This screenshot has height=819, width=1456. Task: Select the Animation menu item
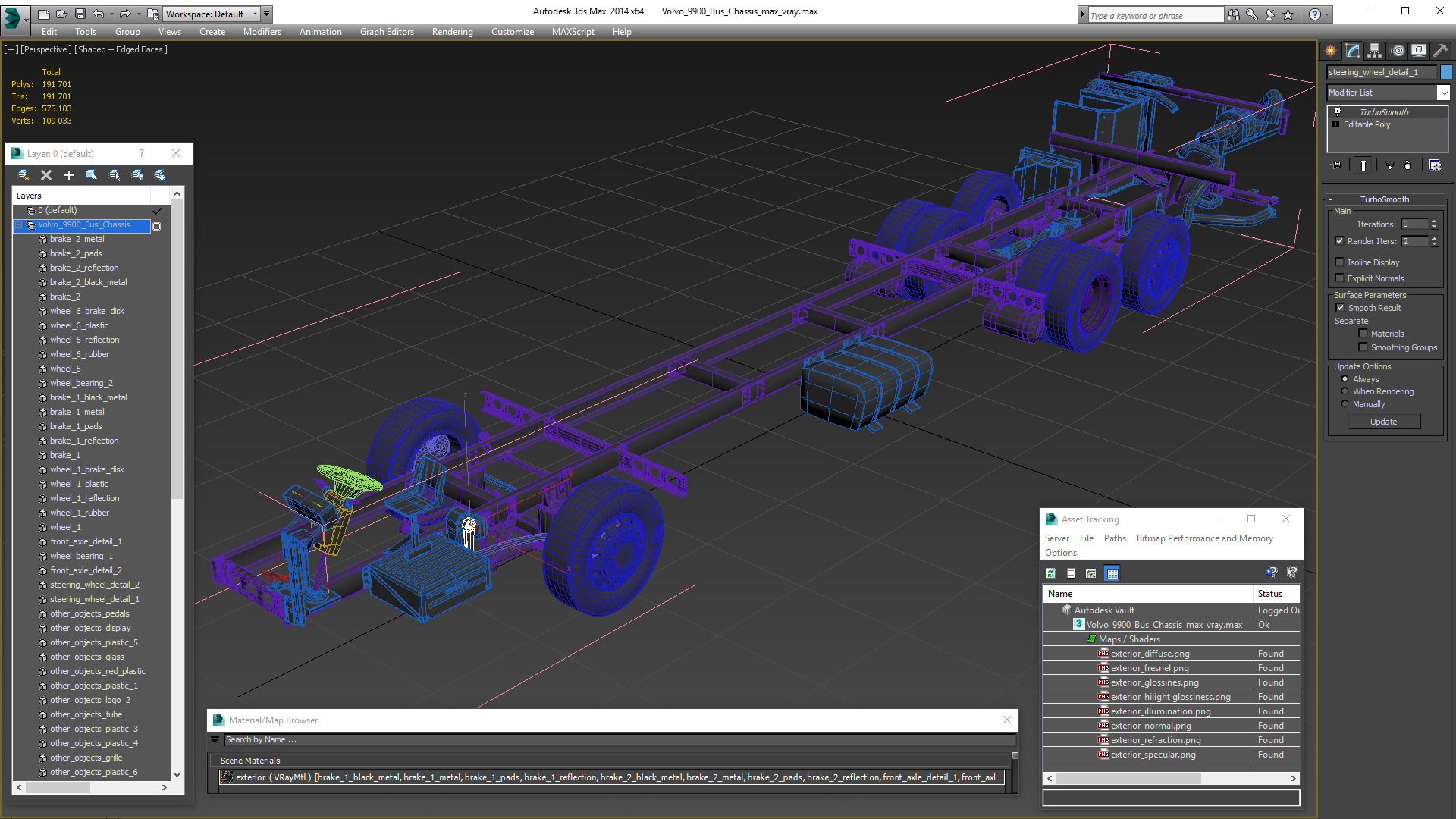coord(319,31)
